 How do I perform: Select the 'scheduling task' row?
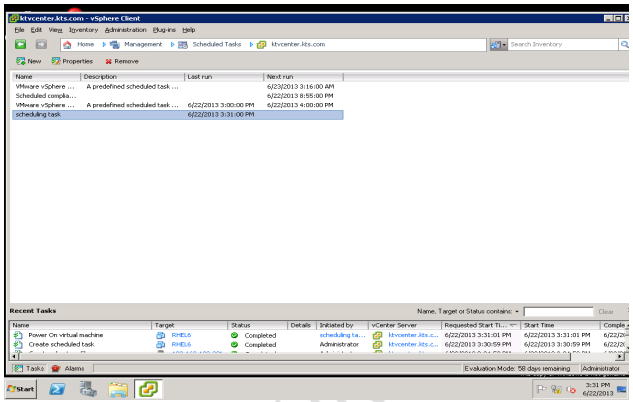click(178, 115)
